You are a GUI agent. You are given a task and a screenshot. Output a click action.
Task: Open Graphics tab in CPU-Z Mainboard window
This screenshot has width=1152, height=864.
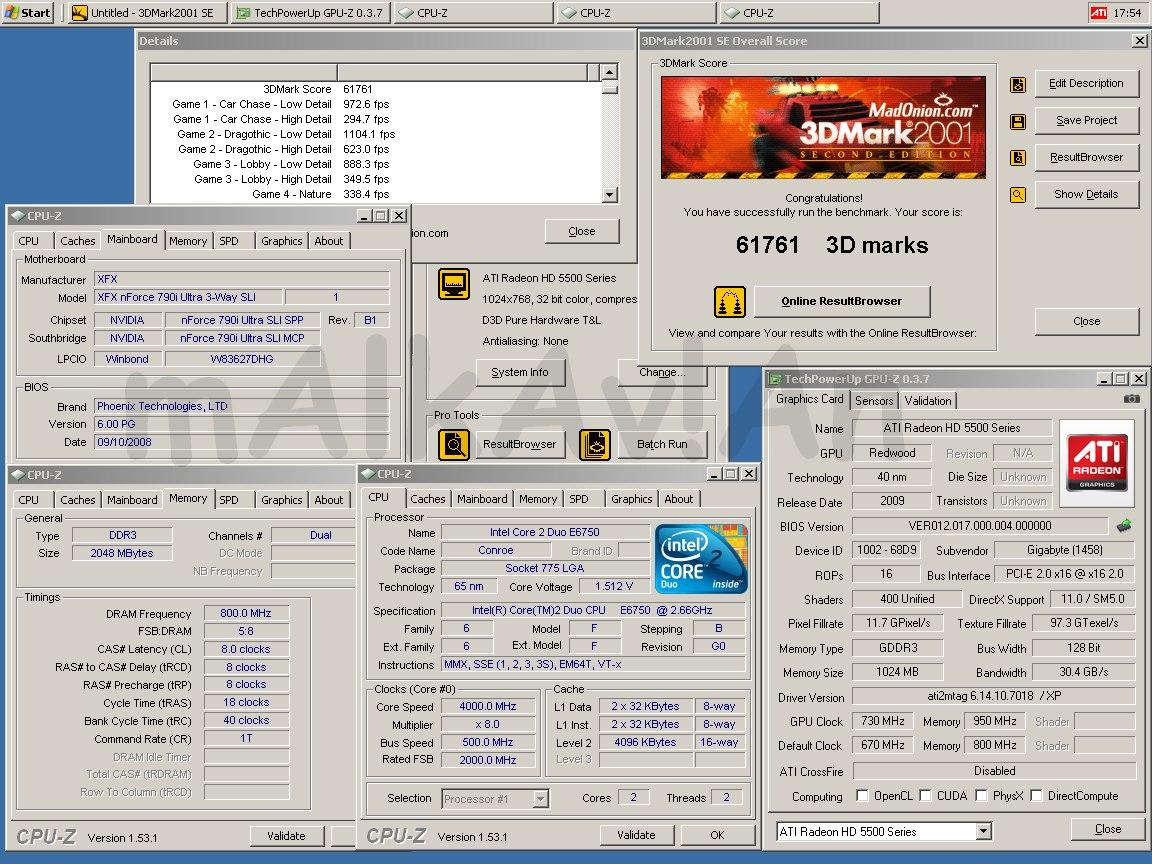[281, 241]
